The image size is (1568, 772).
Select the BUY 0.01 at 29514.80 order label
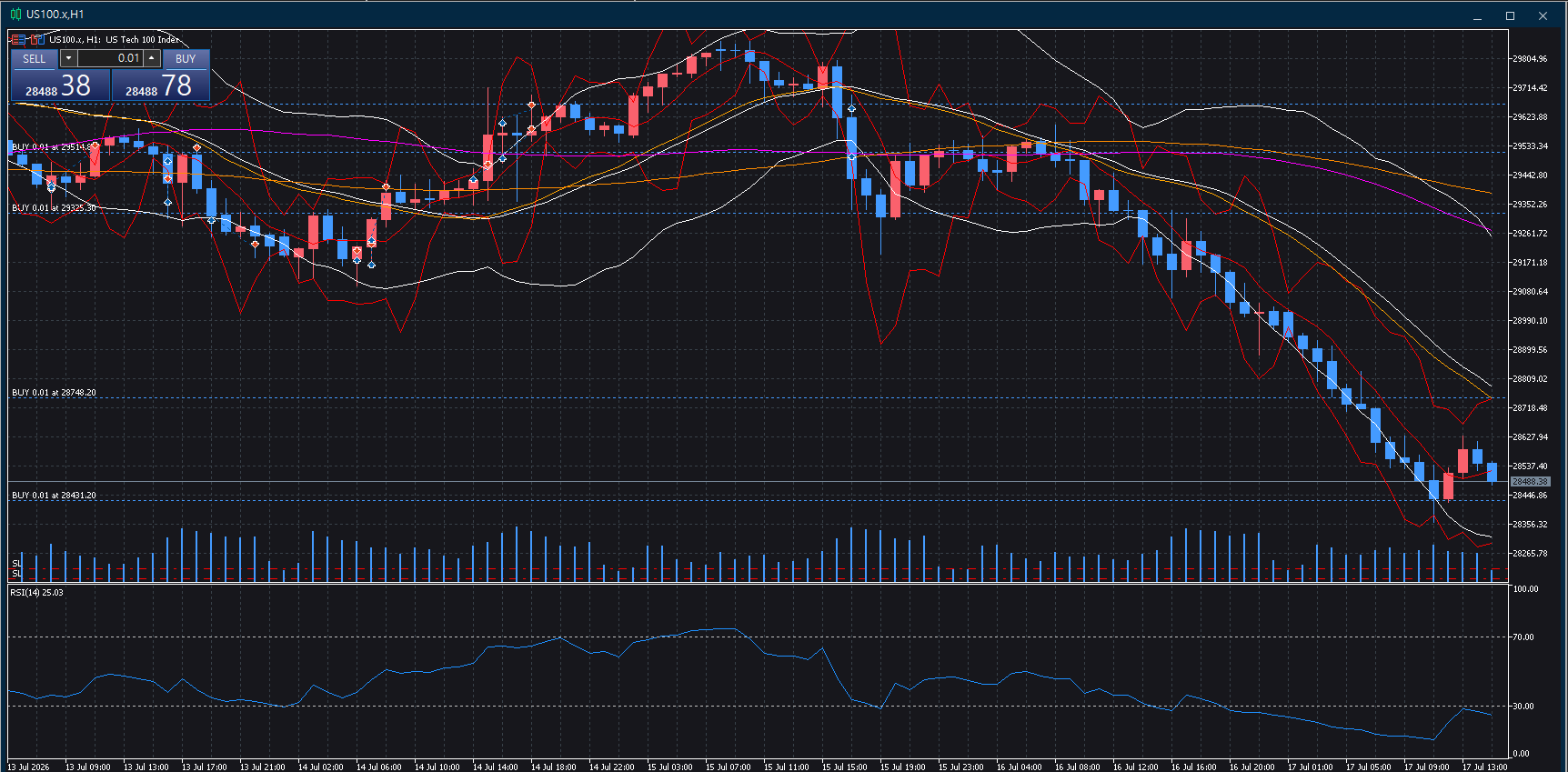pyautogui.click(x=52, y=146)
